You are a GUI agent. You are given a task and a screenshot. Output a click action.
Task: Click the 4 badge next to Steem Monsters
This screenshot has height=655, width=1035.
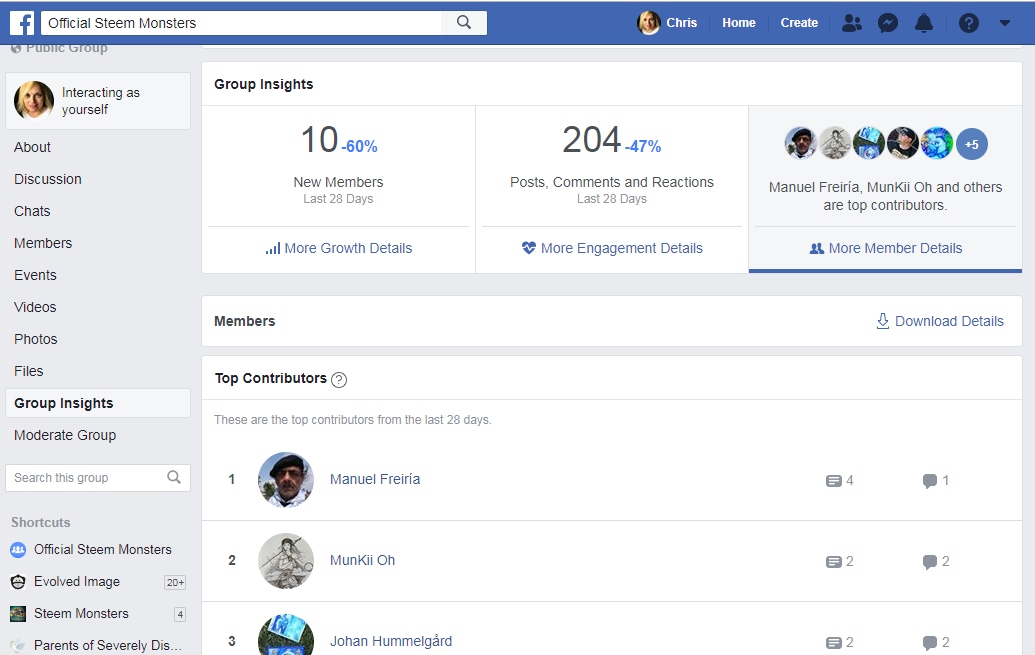[180, 615]
